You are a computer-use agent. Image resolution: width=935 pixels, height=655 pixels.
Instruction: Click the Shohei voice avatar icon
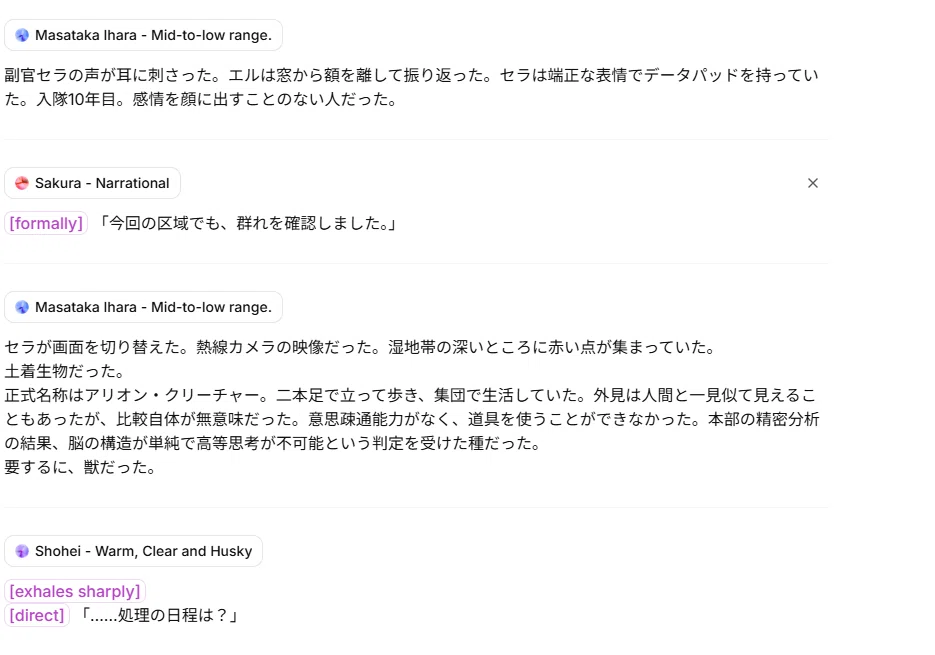(22, 551)
